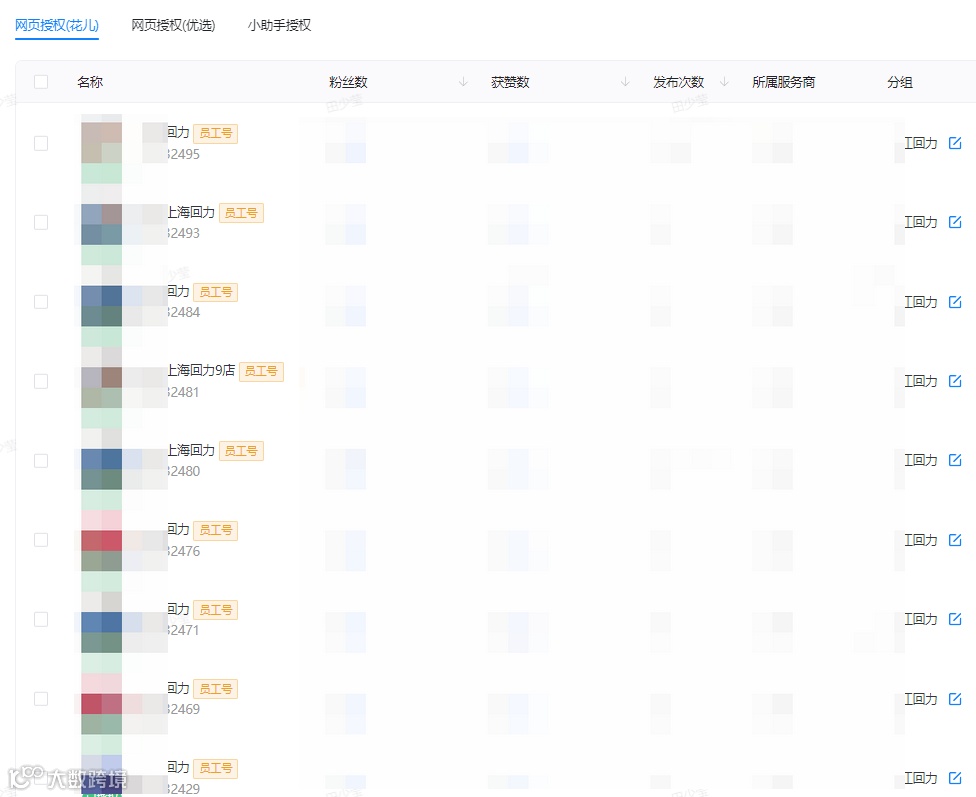Open 上海回力 account with ID 2493
This screenshot has width=976, height=797.
(x=191, y=212)
